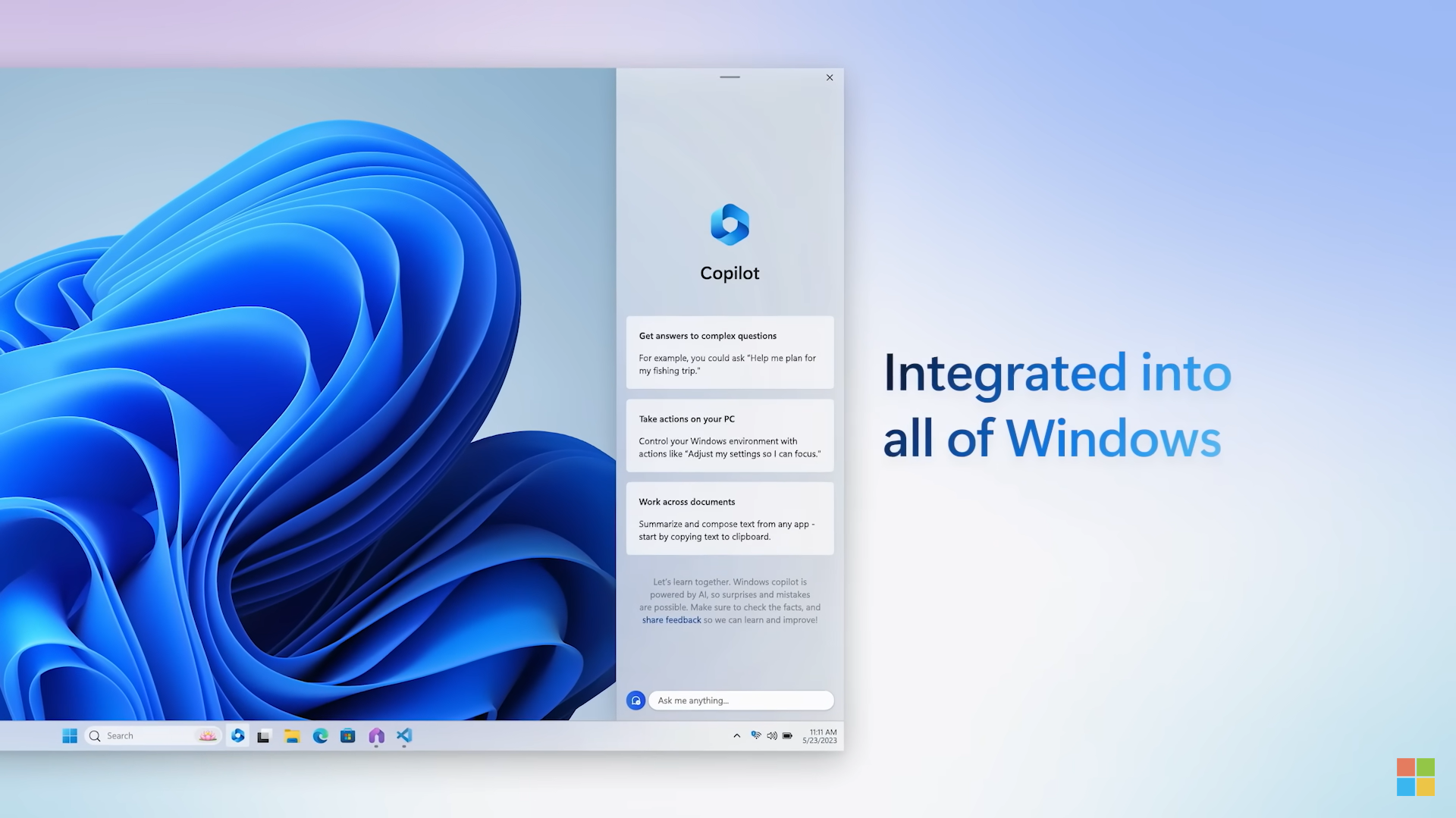1456x818 pixels.
Task: Open Microsoft Edge from the taskbar
Action: point(320,736)
